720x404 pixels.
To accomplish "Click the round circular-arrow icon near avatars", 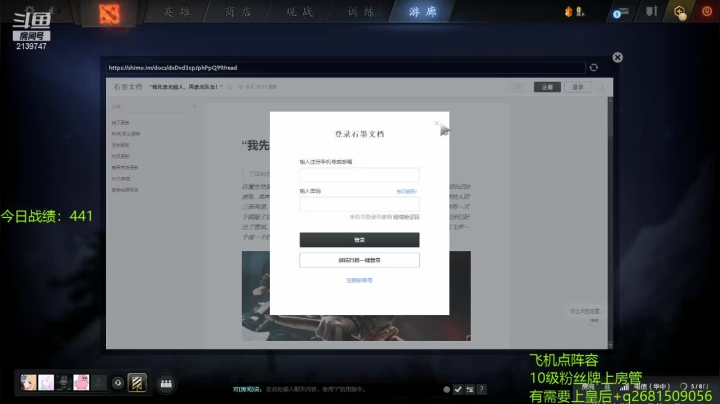I will 118,383.
